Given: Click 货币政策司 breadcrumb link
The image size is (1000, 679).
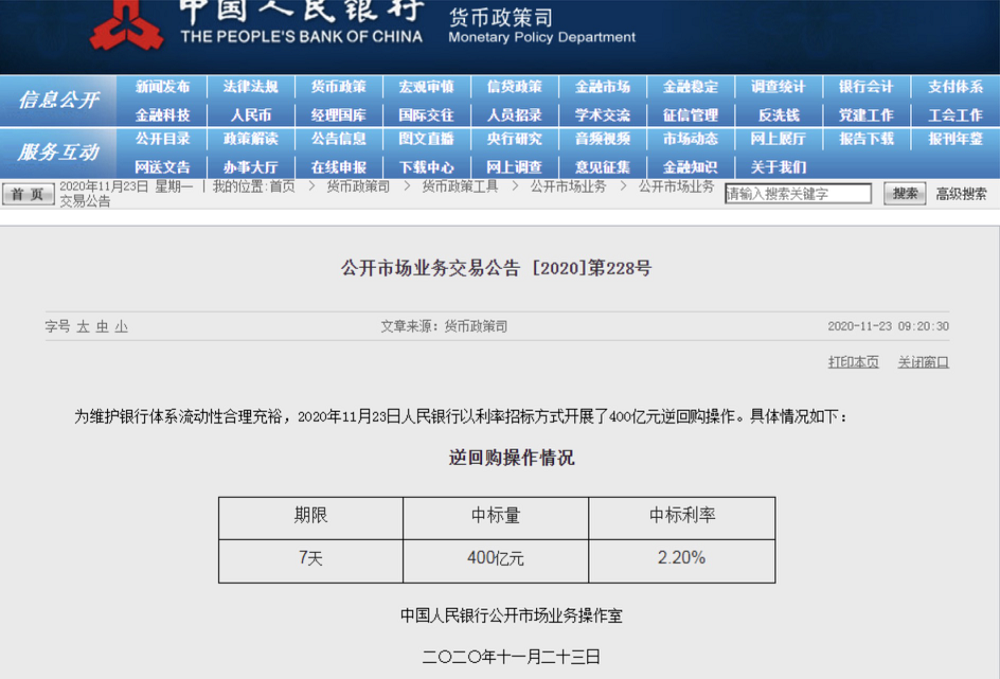Looking at the screenshot, I should click(x=358, y=187).
